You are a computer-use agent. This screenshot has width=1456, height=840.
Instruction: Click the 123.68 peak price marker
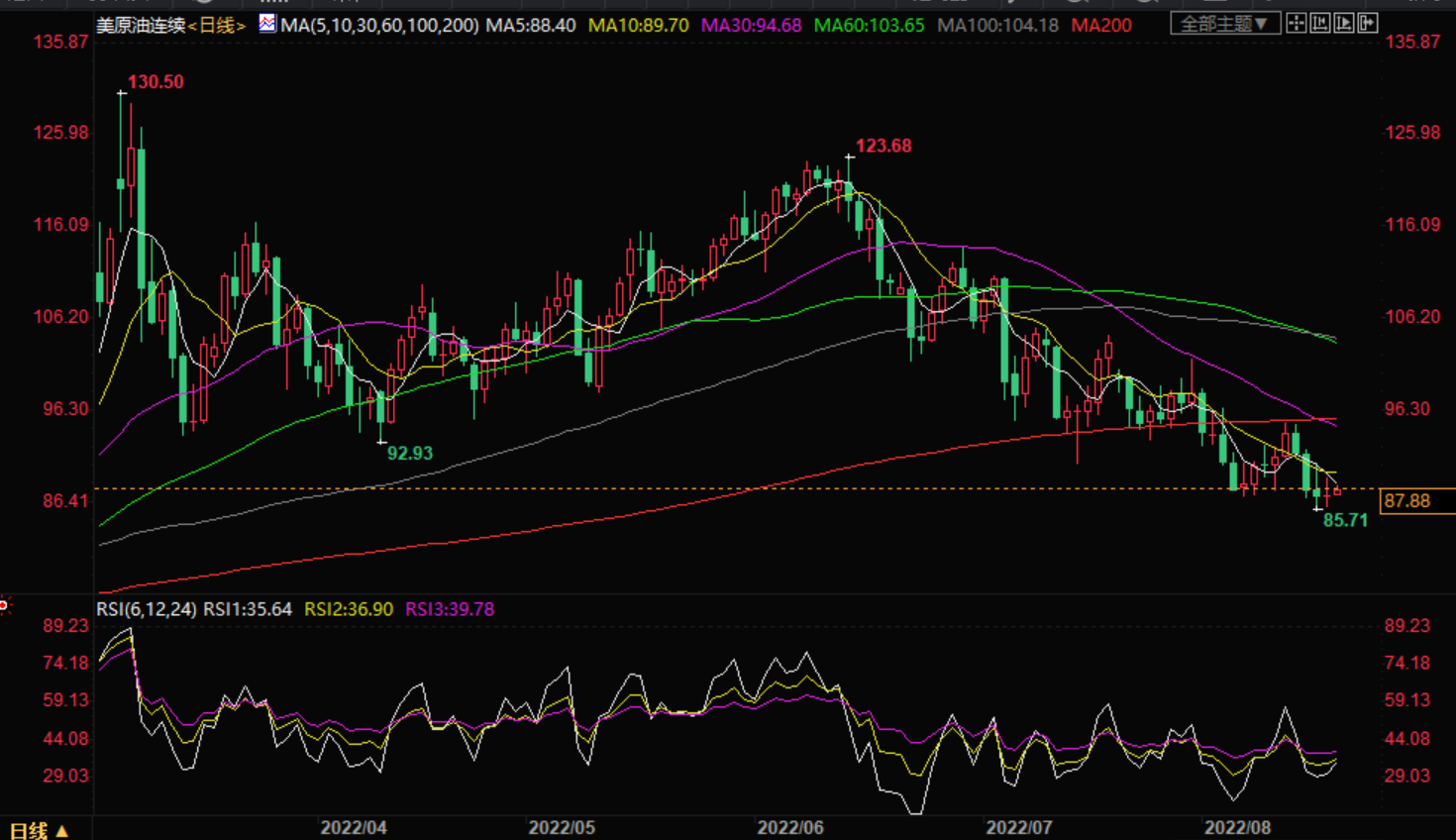coord(884,146)
